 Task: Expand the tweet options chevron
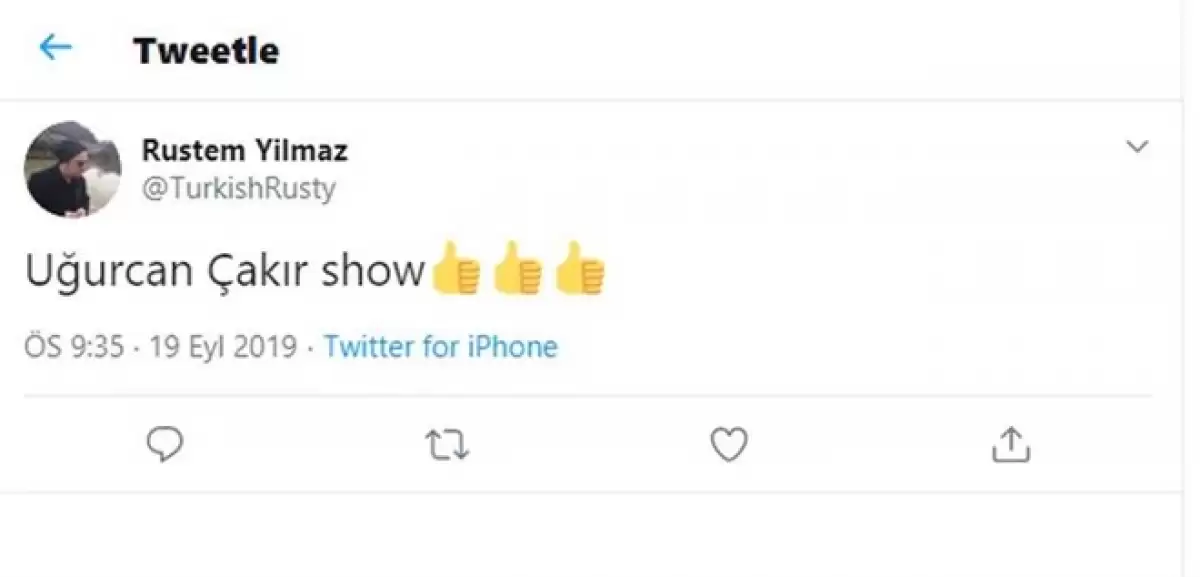pos(1137,148)
